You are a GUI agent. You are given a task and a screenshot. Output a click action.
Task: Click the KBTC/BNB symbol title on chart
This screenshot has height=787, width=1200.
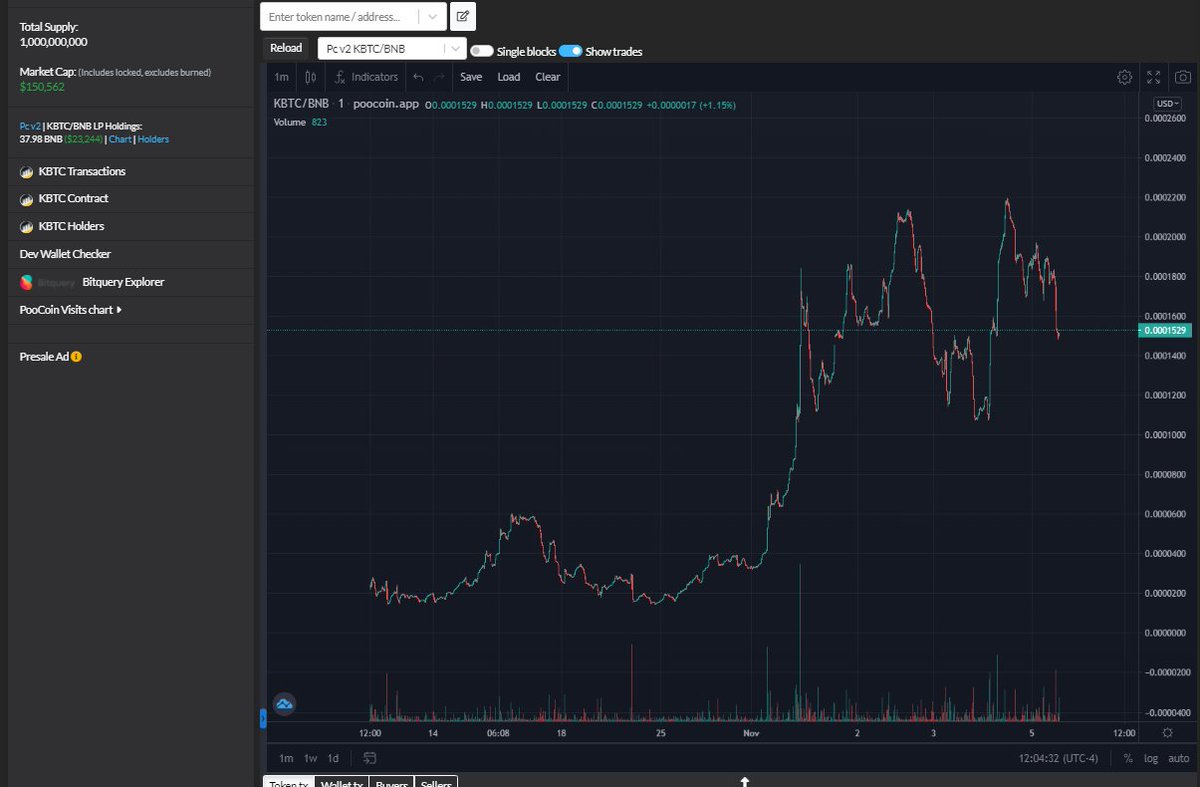301,104
